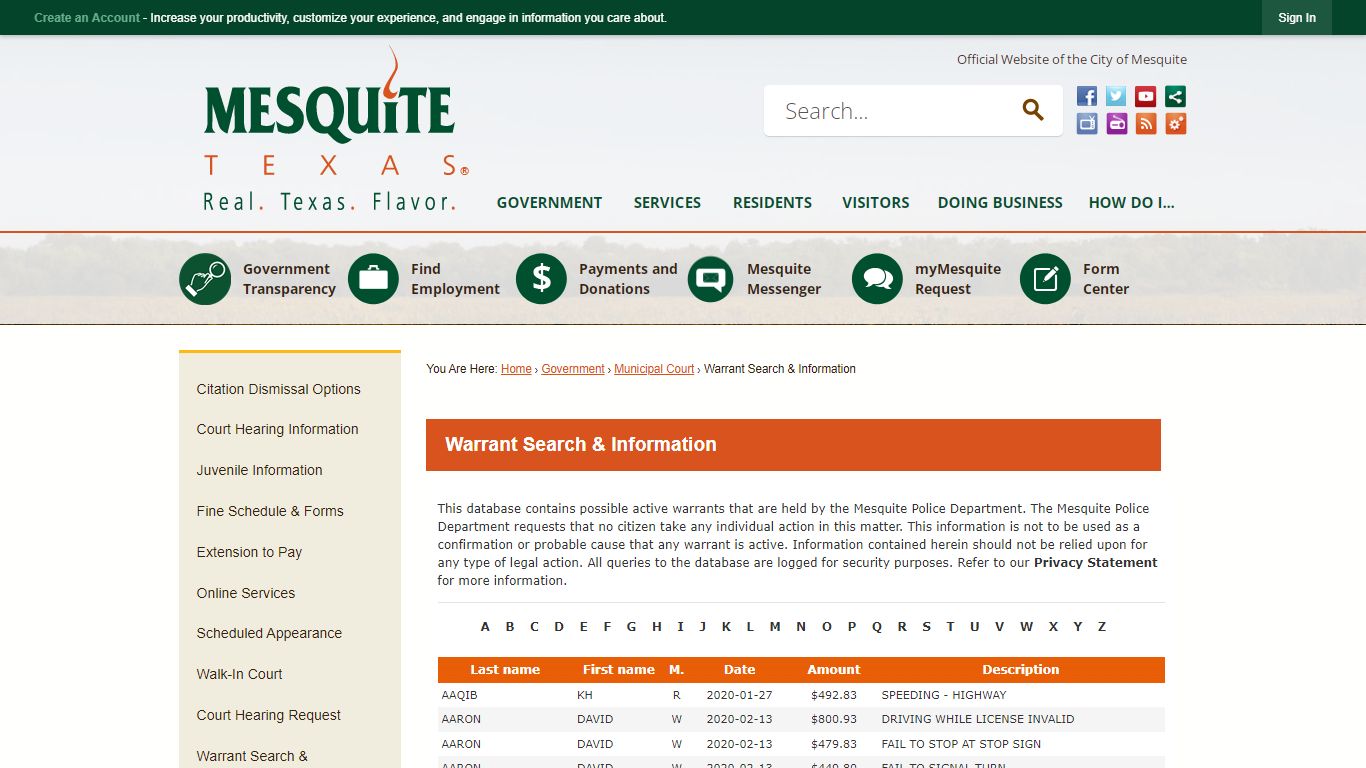Open the Privacy Statement link
The width and height of the screenshot is (1366, 768).
1095,563
